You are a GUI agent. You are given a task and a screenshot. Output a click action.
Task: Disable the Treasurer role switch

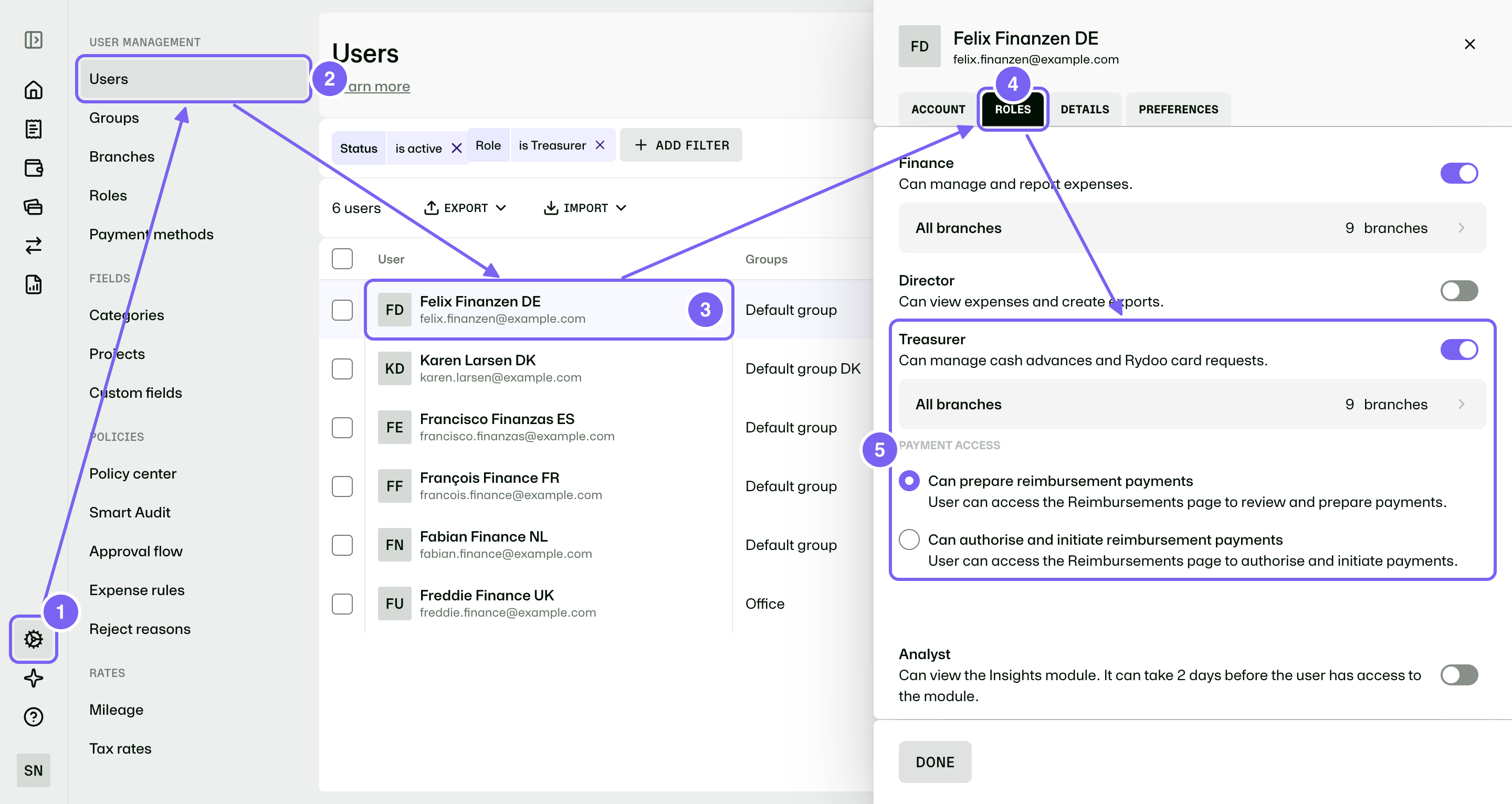1459,349
